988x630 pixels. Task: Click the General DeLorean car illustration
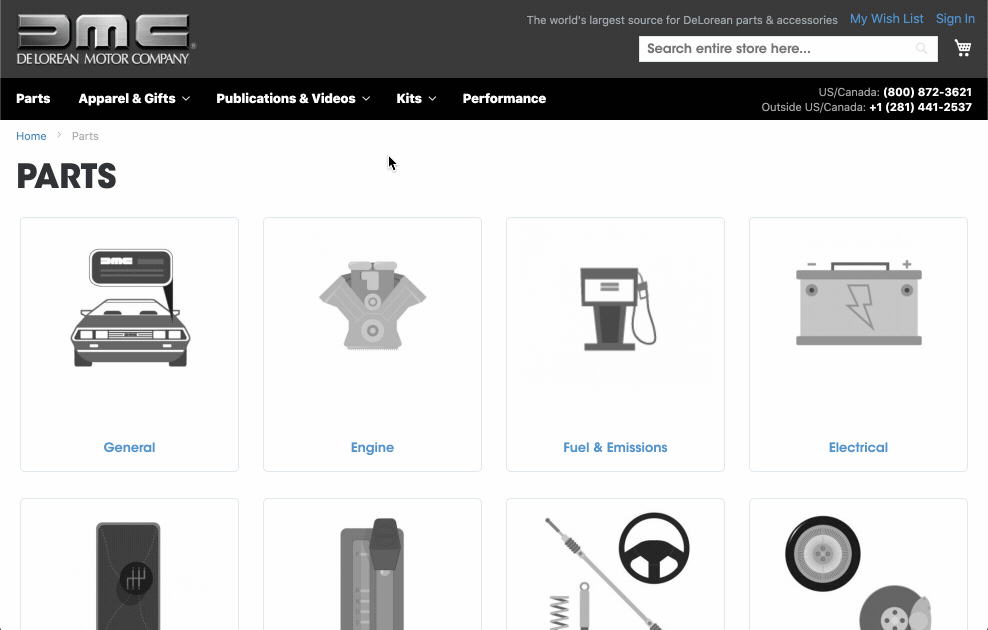click(130, 307)
